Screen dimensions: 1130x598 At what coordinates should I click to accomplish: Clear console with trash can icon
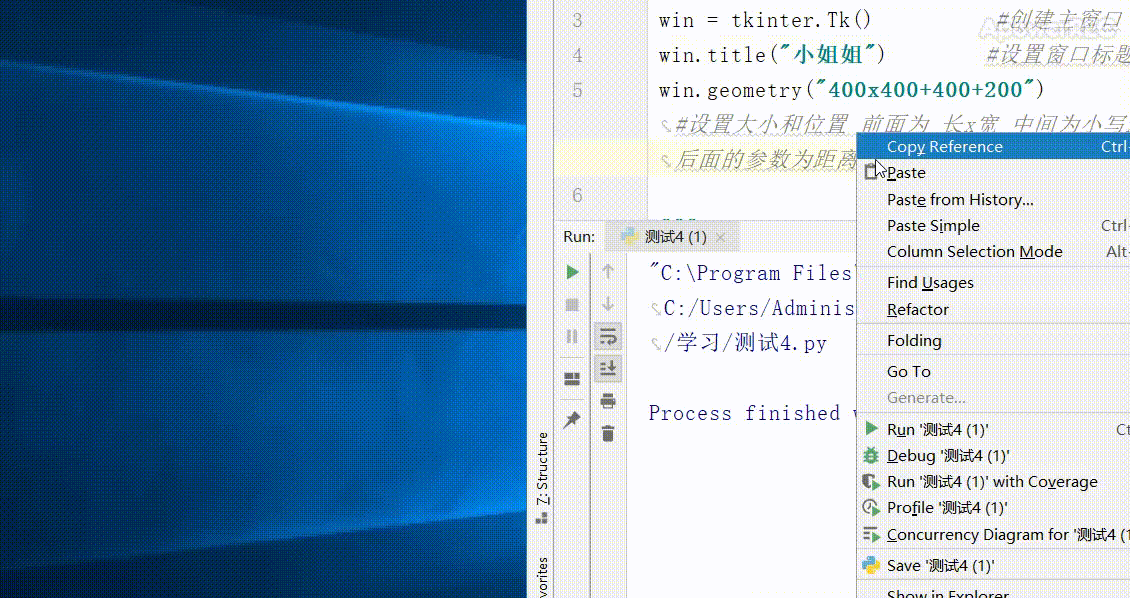pyautogui.click(x=608, y=433)
